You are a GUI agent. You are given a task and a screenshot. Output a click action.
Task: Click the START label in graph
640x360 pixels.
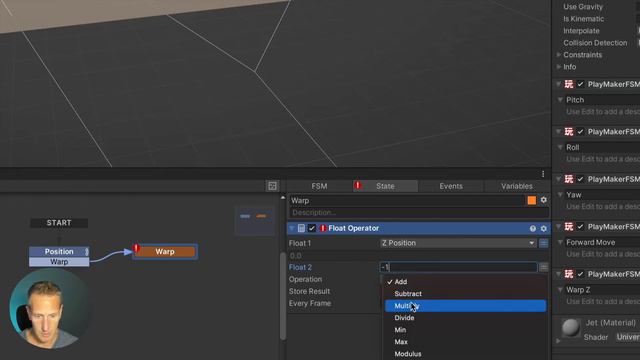coord(59,223)
